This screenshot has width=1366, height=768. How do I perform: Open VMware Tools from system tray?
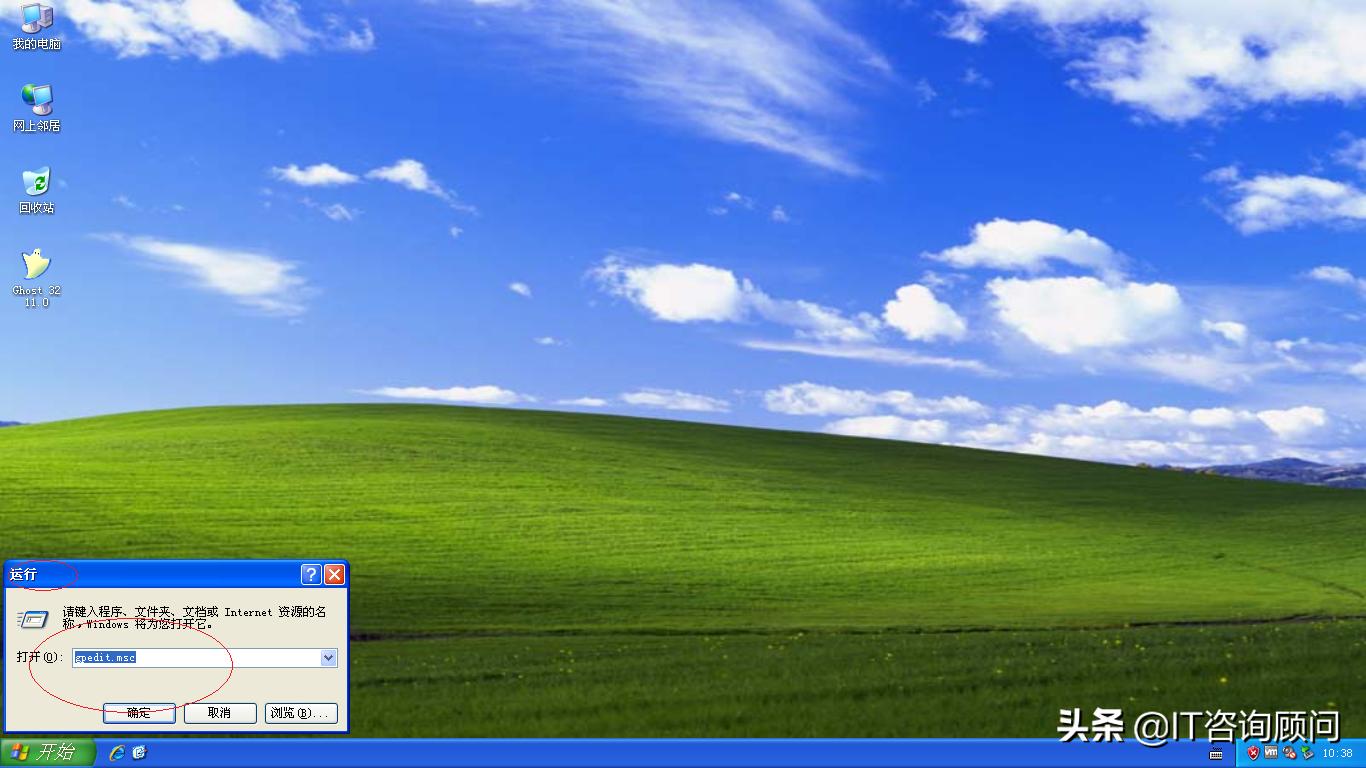[x=1271, y=753]
